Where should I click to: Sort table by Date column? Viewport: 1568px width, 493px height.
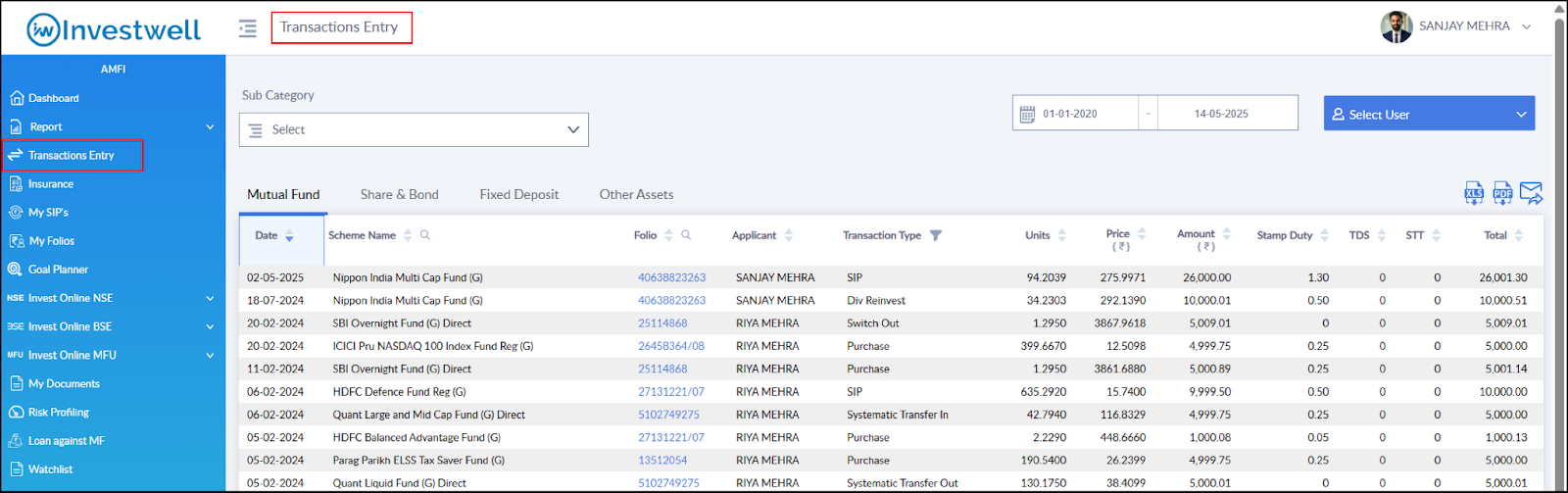(x=289, y=235)
